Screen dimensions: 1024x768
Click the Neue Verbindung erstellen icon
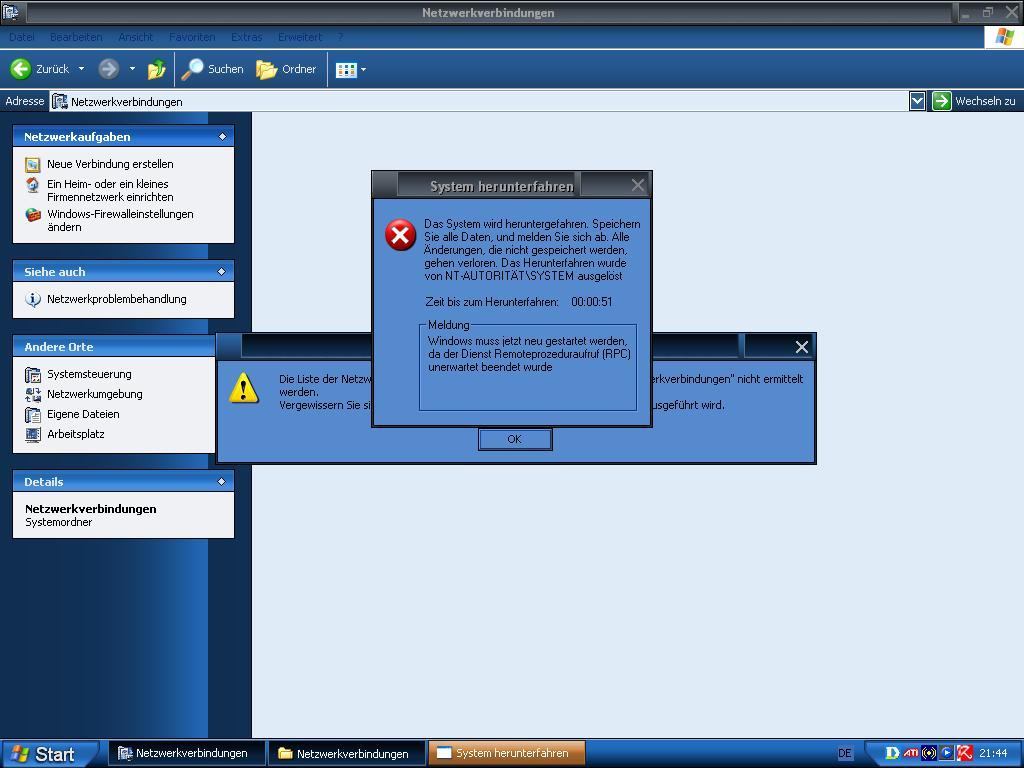(33, 165)
